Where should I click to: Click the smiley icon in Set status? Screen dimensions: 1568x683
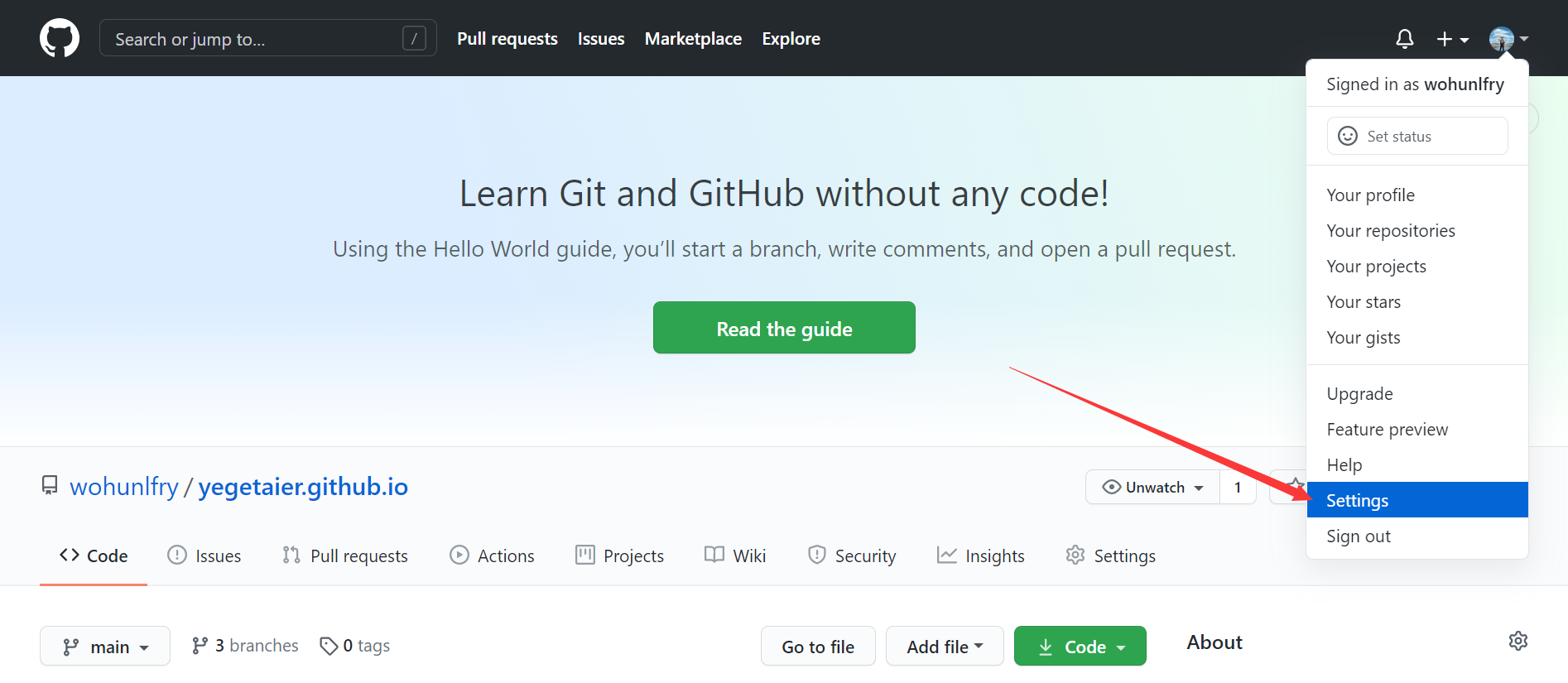[1348, 136]
